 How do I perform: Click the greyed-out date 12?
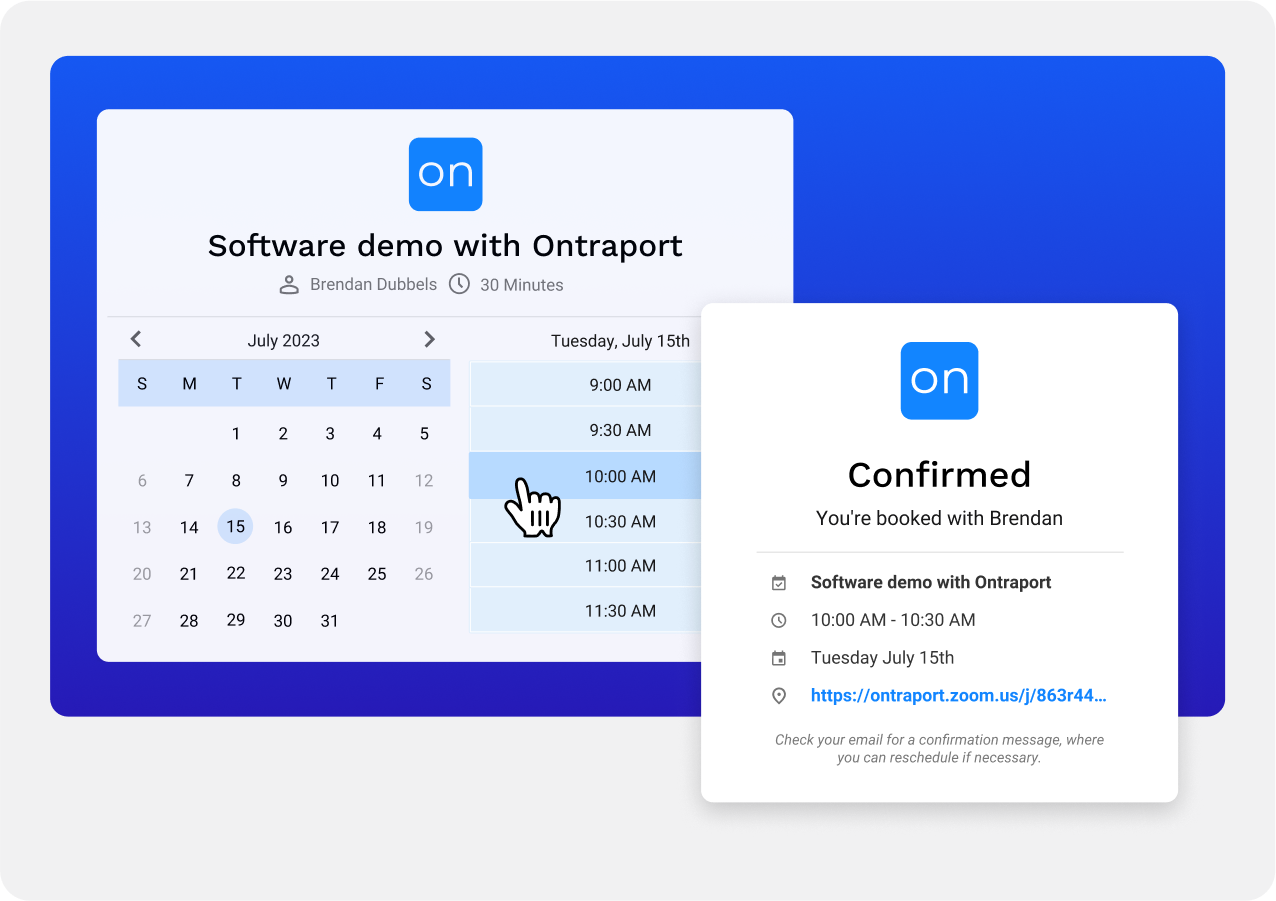click(424, 481)
